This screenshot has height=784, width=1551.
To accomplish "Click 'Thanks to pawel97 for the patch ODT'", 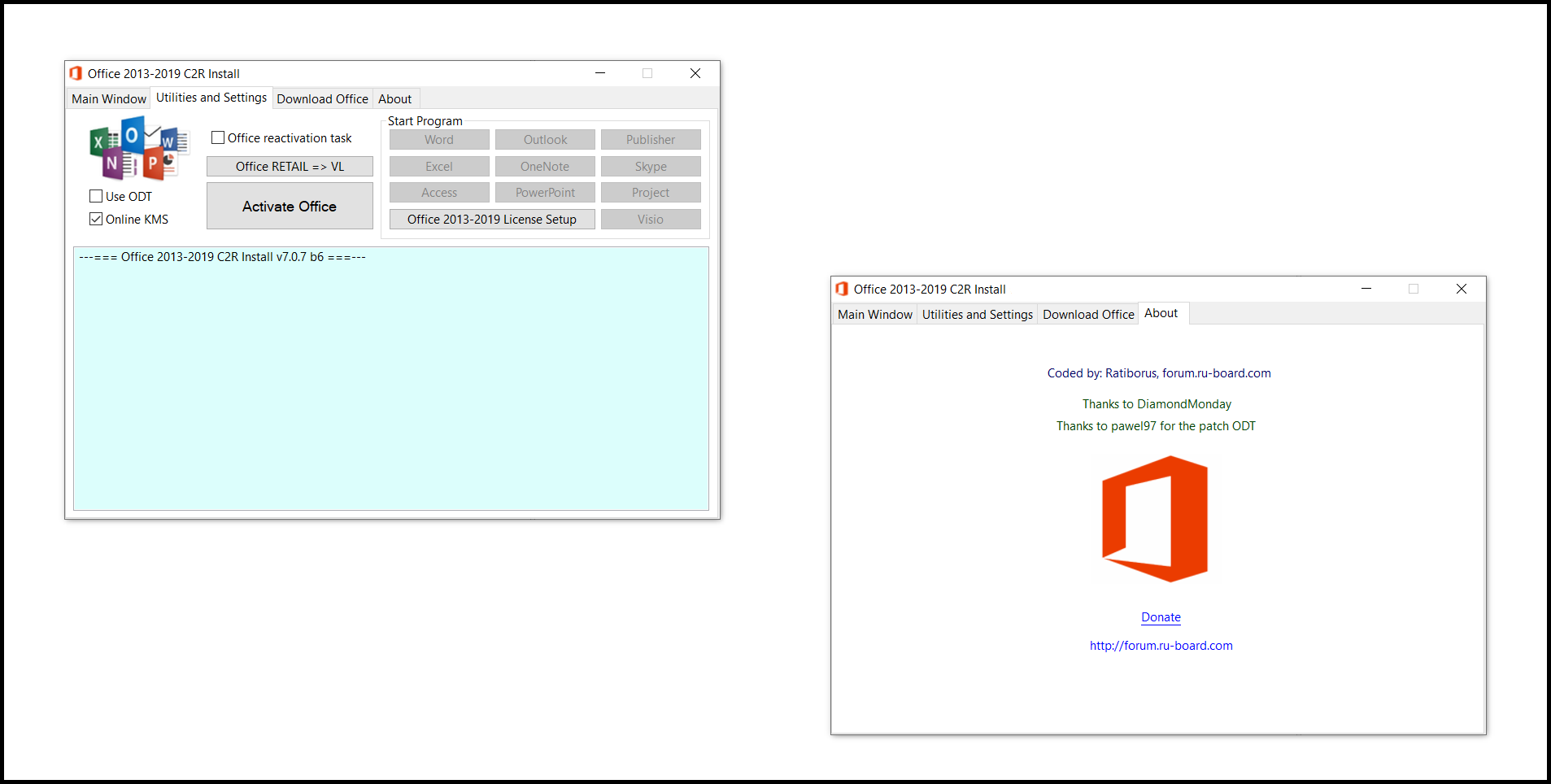I will pyautogui.click(x=1156, y=426).
